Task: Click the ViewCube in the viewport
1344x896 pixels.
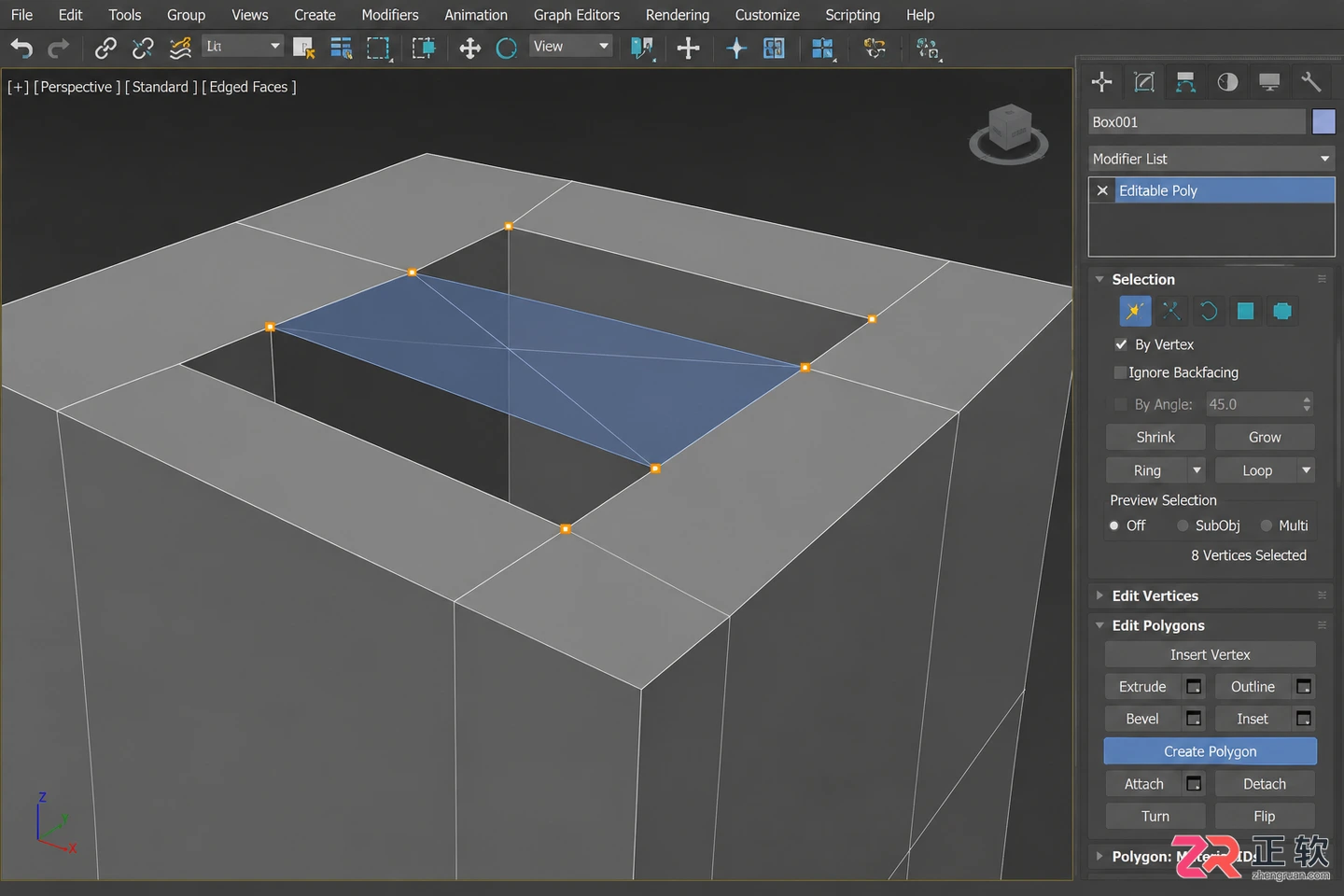Action: (1009, 133)
